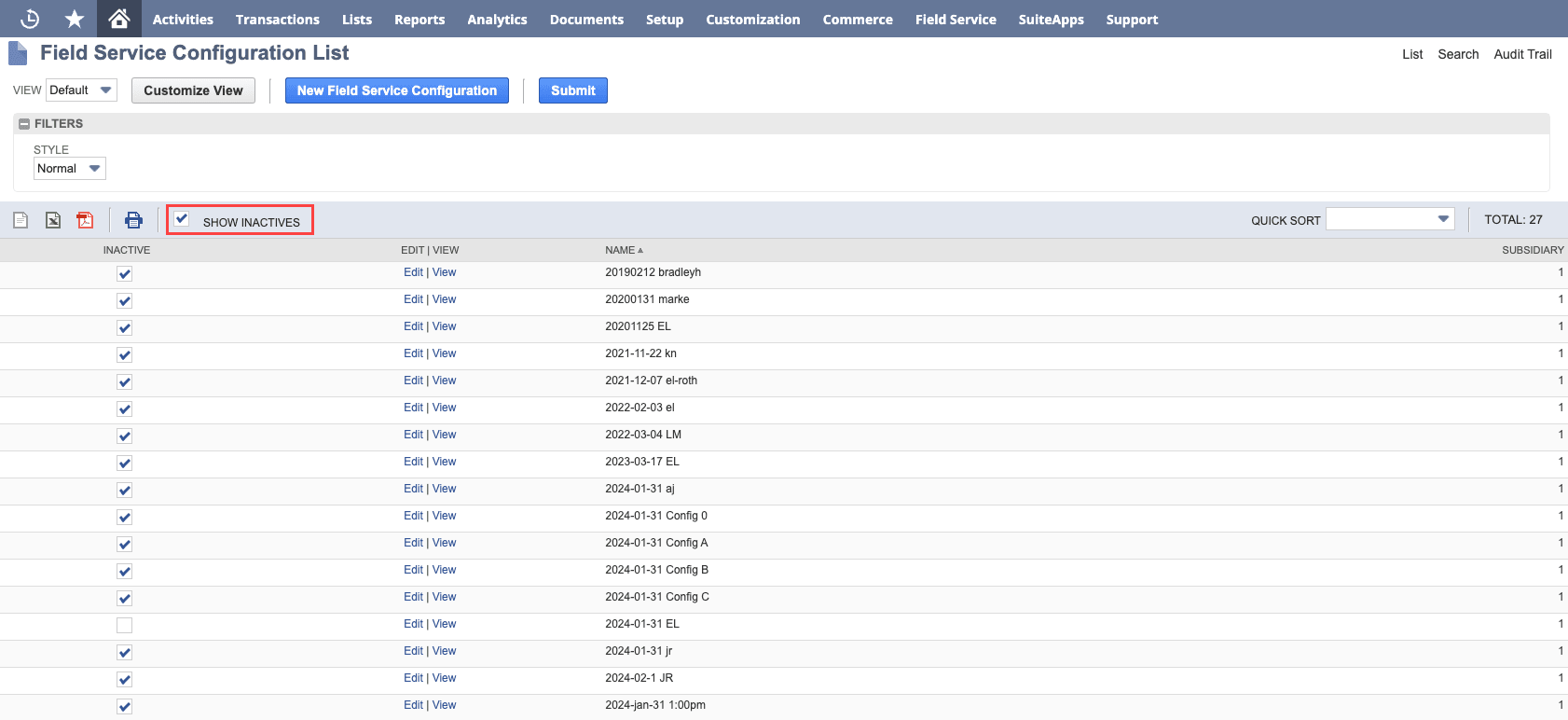Sort by the INACTIVE column header
1568x720 pixels.
pos(127,250)
